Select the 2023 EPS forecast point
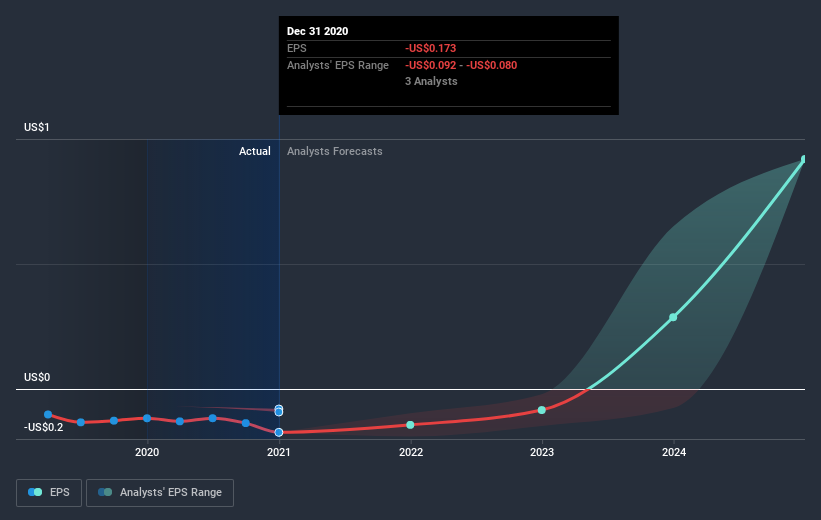This screenshot has width=821, height=520. [x=542, y=410]
